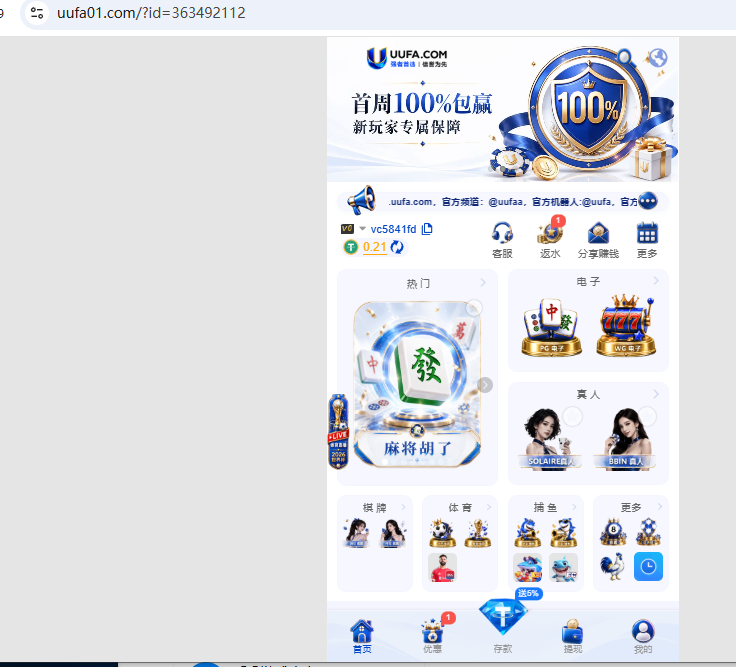Open the WG电子 777 slot machine icon
Image resolution: width=736 pixels, height=667 pixels.
[x=626, y=326]
